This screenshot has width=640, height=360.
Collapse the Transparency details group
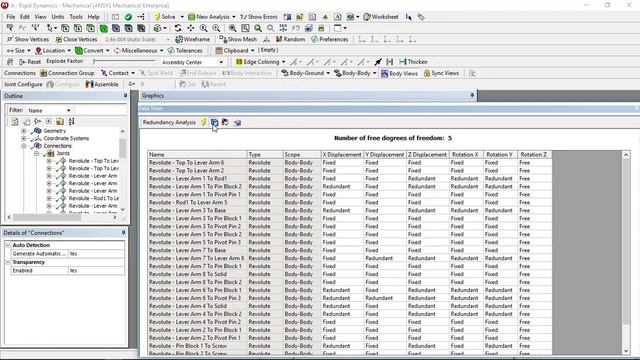tap(7, 262)
